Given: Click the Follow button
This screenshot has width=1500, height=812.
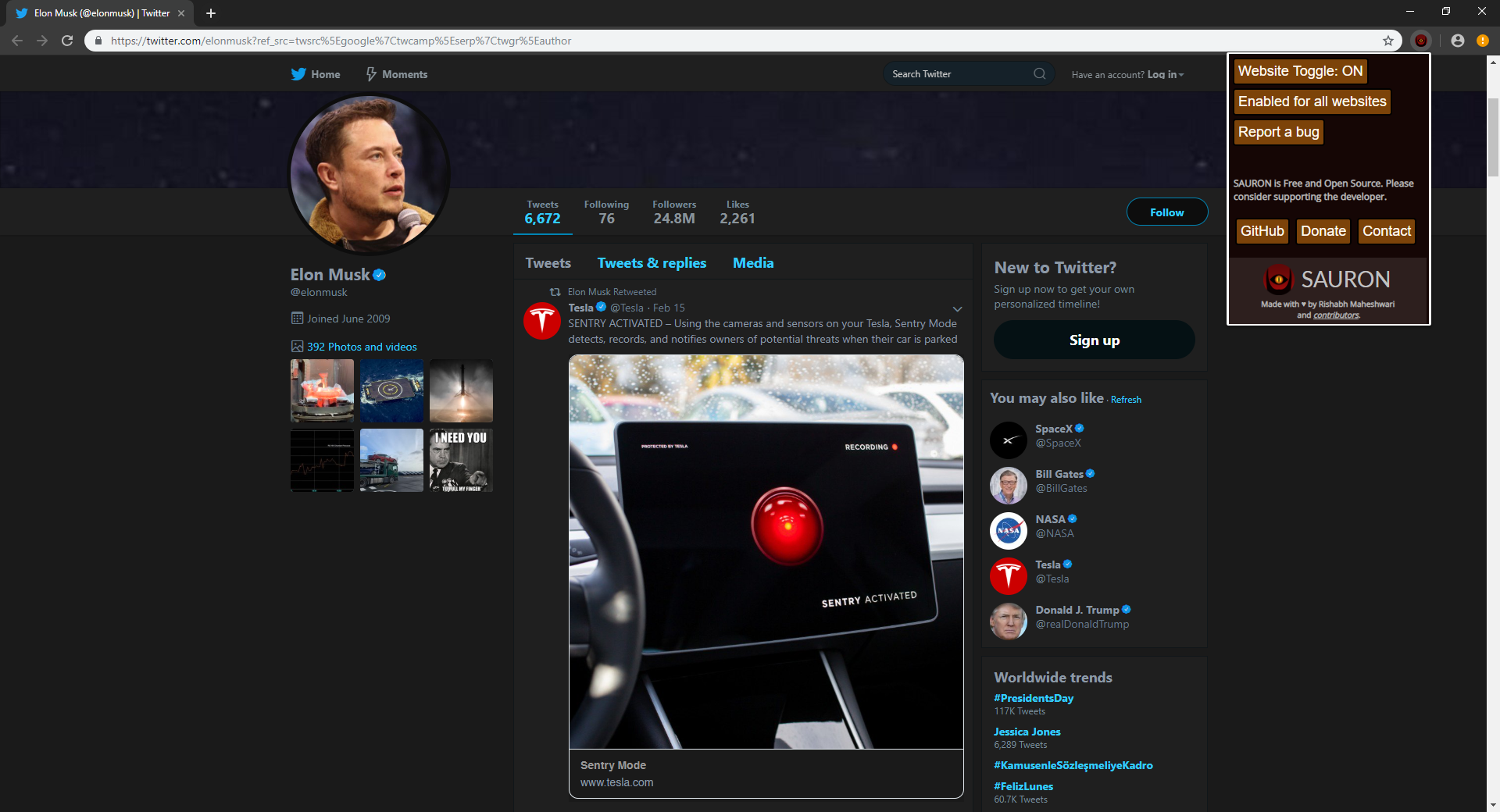Looking at the screenshot, I should tap(1166, 212).
